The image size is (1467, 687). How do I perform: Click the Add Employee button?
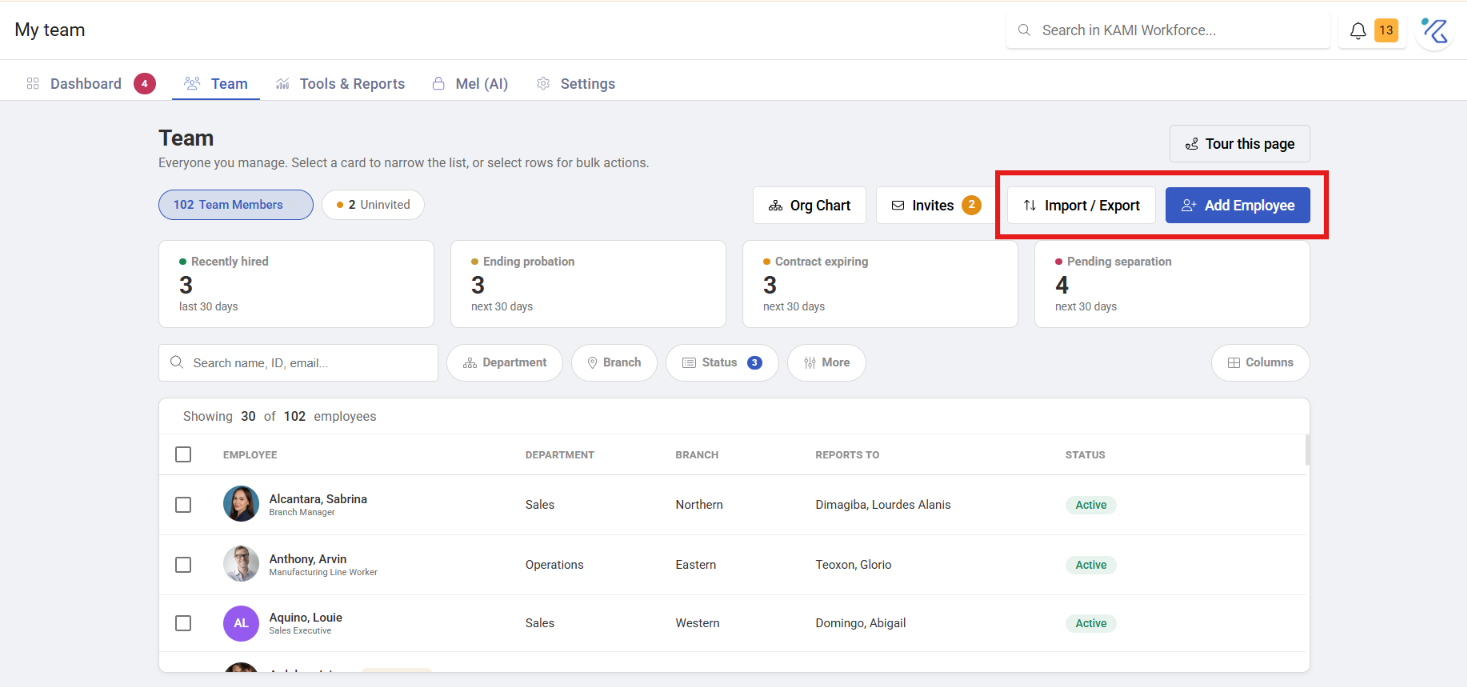(x=1238, y=205)
